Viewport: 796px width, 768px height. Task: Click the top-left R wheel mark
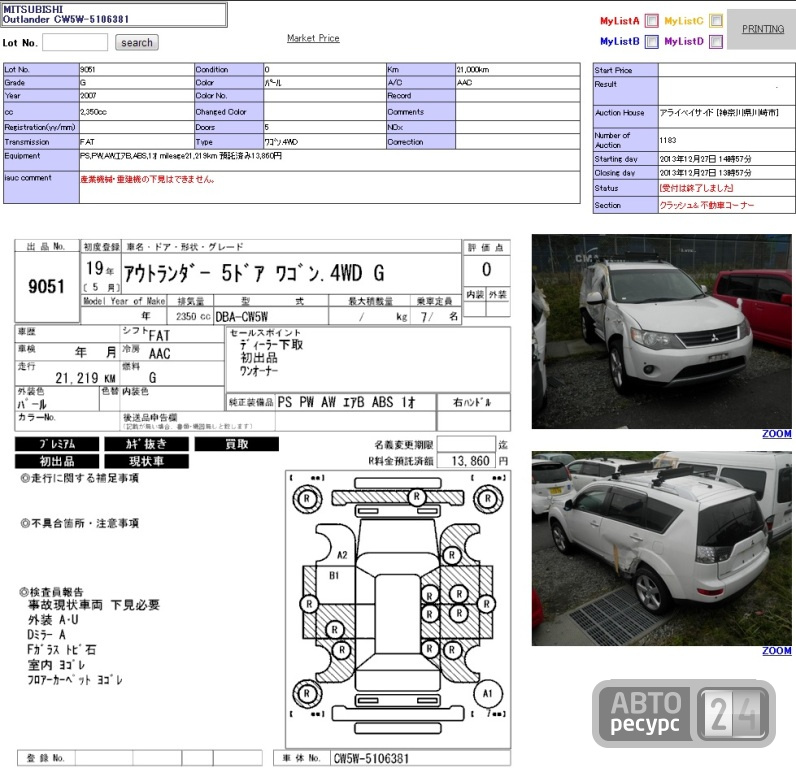307,498
